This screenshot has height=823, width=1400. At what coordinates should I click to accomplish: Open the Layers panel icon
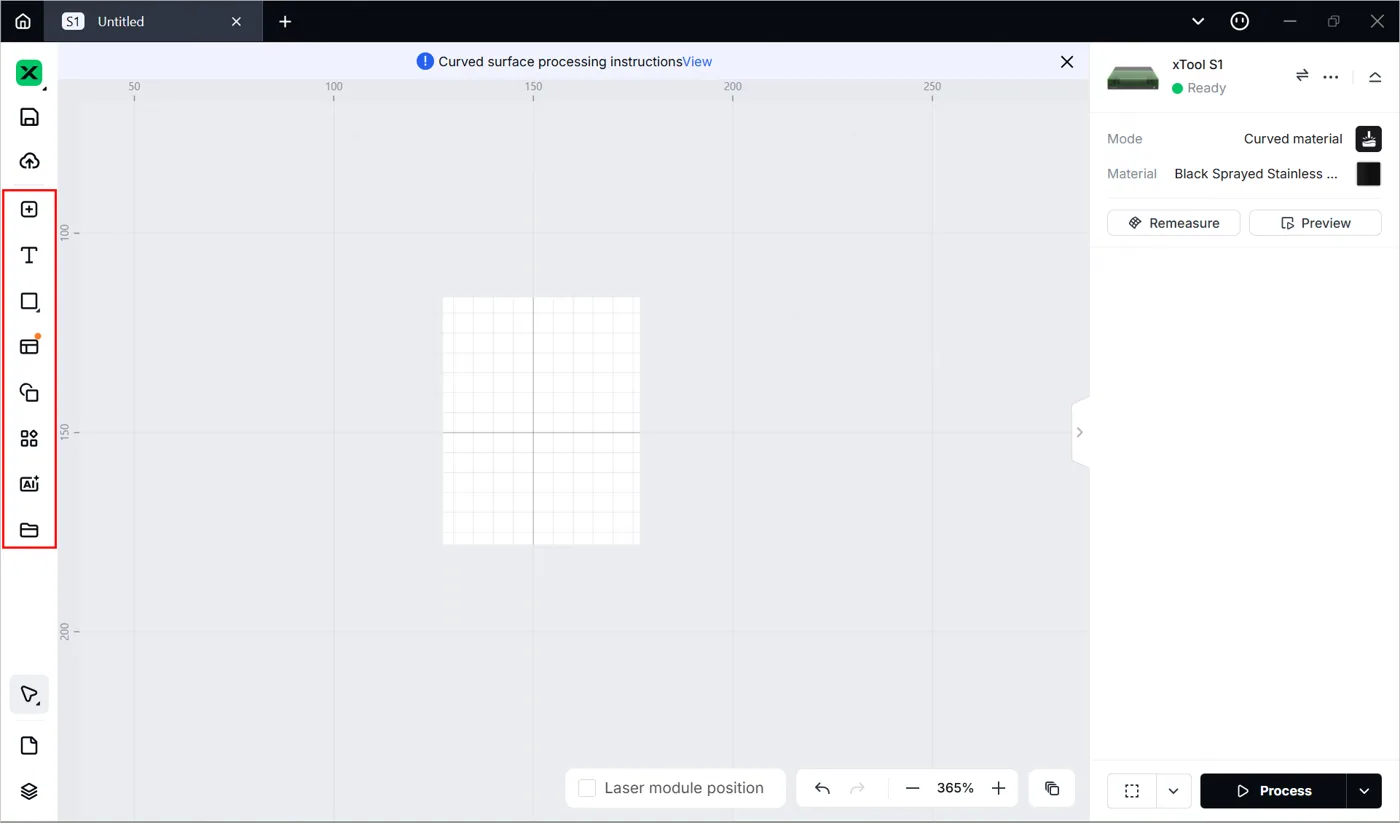29,791
